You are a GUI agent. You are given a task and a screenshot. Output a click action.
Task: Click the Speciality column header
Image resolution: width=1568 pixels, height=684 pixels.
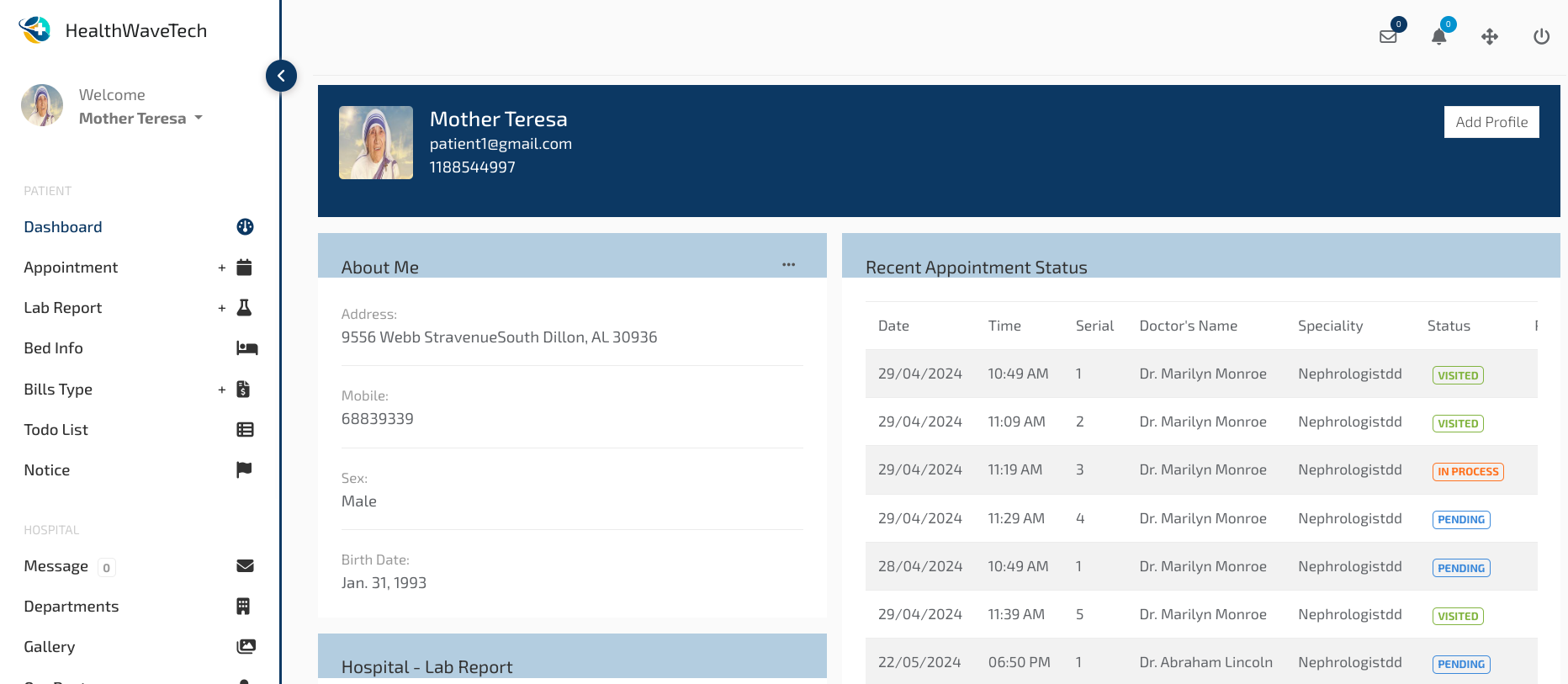coord(1330,326)
